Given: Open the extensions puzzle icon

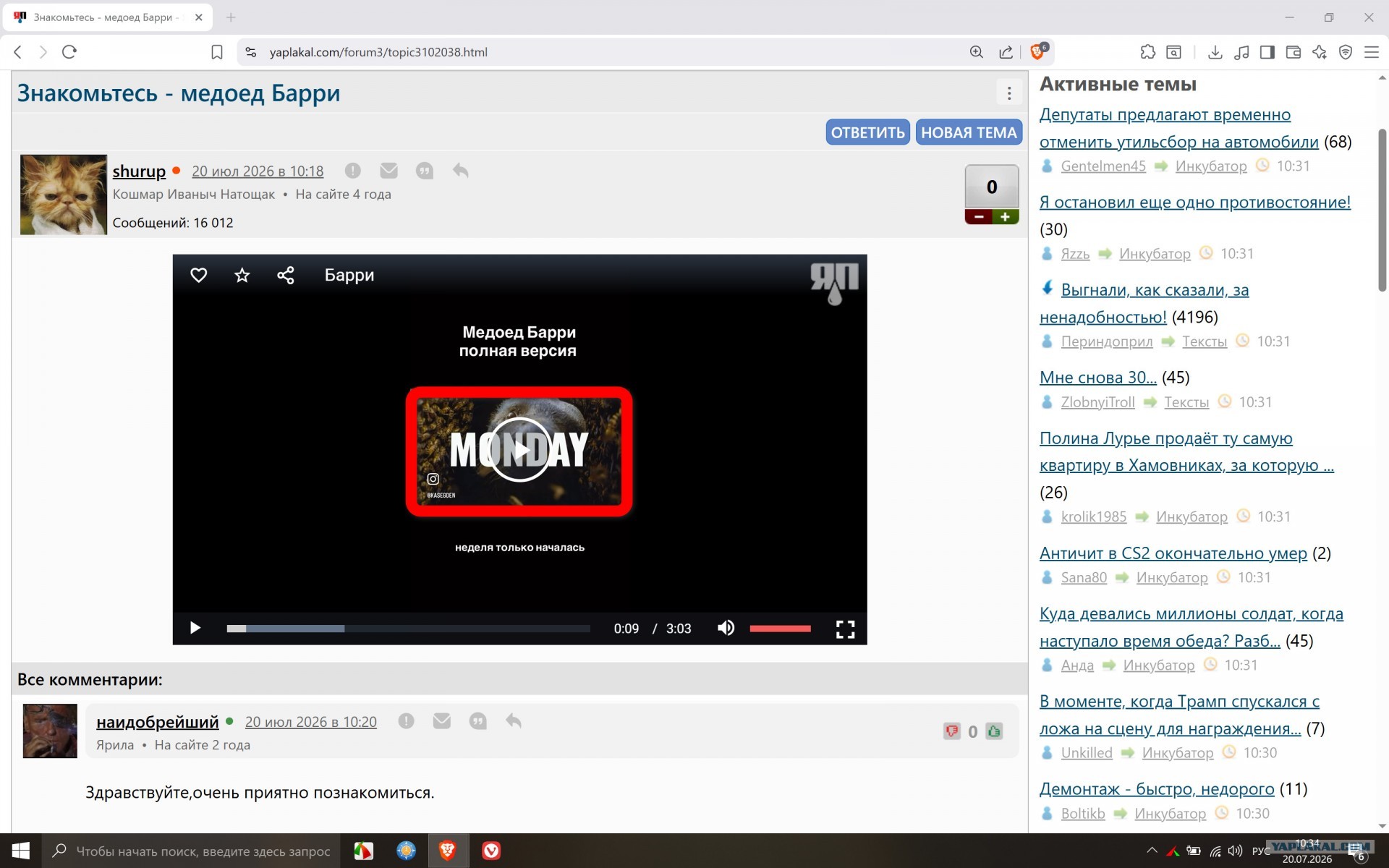Looking at the screenshot, I should [1148, 52].
